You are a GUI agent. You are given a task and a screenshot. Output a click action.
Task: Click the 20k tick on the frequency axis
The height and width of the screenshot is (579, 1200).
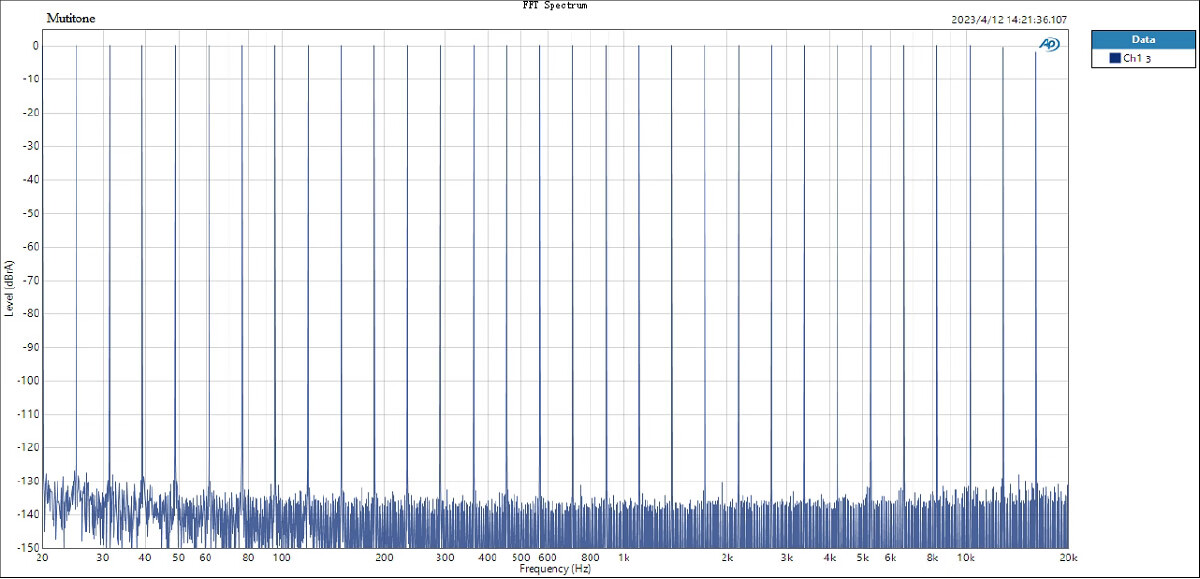[1068, 558]
